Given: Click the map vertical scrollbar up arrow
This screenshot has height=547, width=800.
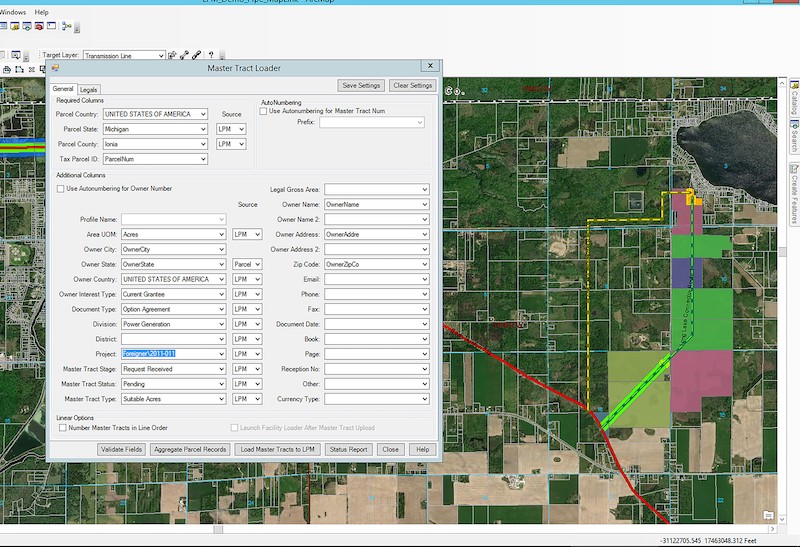Looking at the screenshot, I should [x=782, y=83].
